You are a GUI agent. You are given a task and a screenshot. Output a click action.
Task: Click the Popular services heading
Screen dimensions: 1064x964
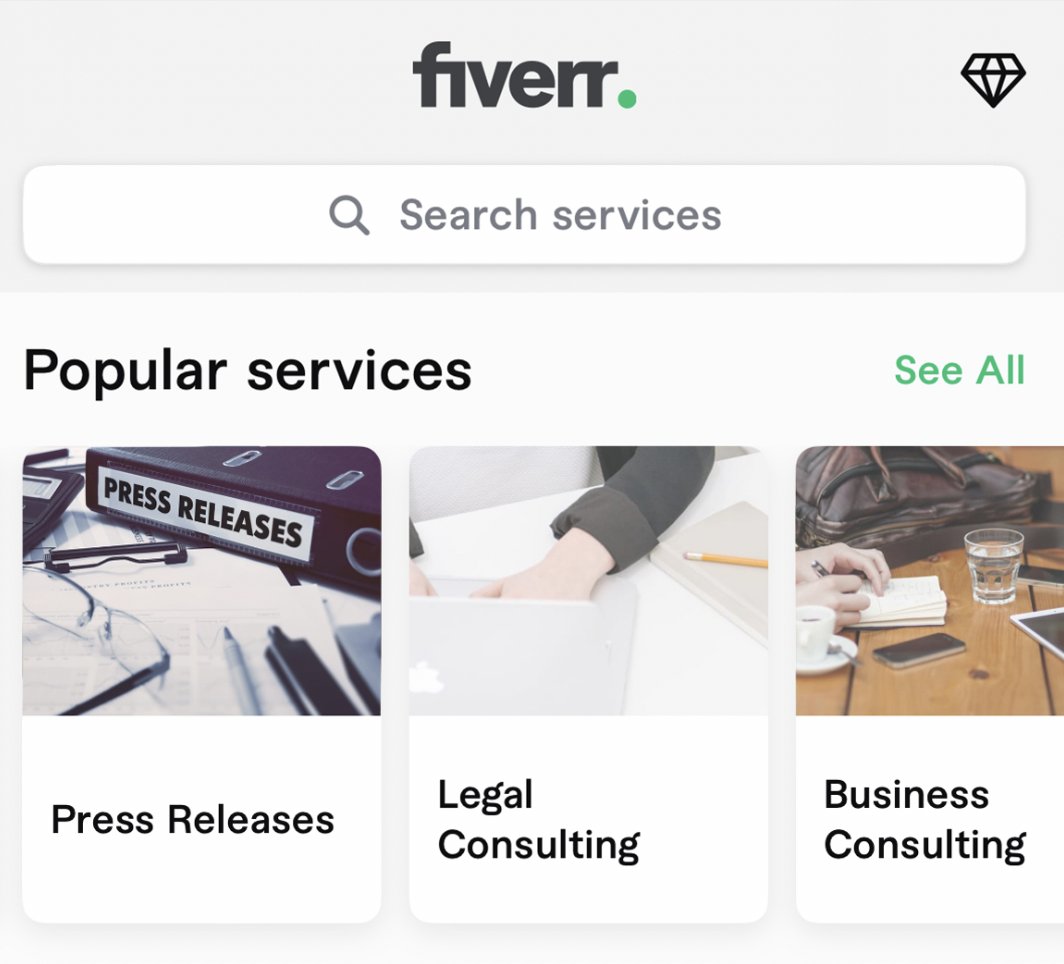coord(248,371)
